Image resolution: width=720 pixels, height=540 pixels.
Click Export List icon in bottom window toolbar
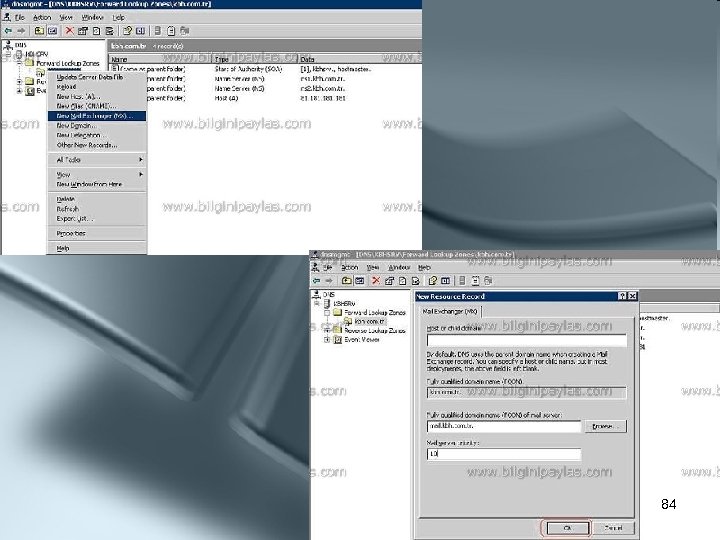[416, 281]
